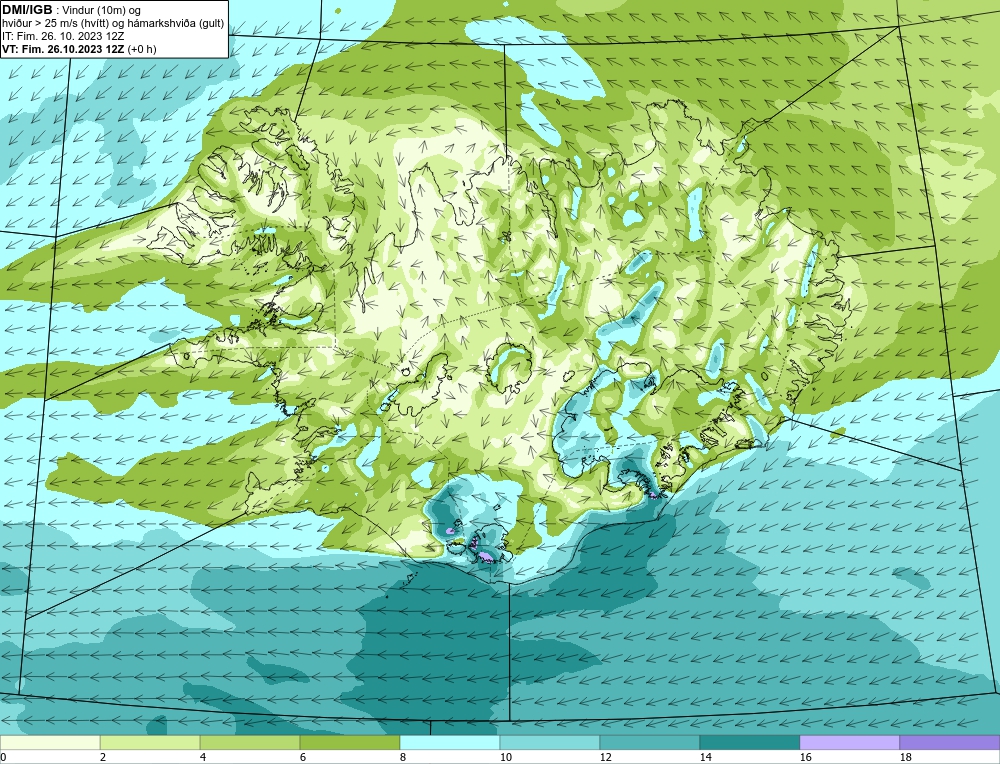Click the 10–12 m/s light teal legend swatch
1000x764 pixels.
(550, 742)
